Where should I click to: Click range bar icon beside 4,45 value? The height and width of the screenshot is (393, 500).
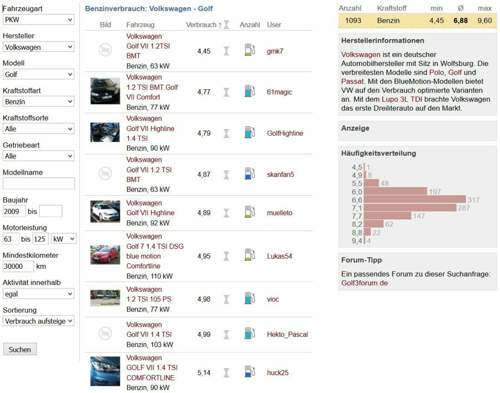(x=226, y=51)
